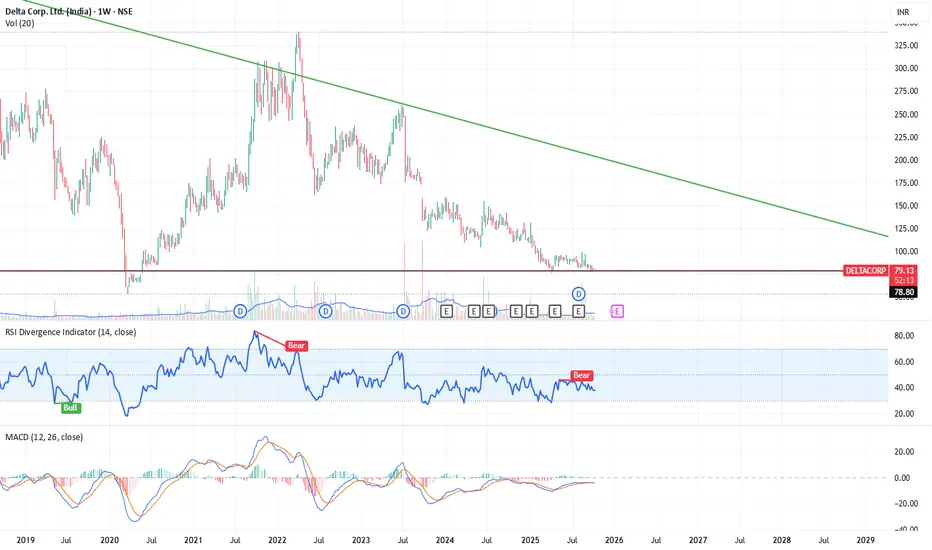The image size is (932, 550).
Task: Click 2029 on the time axis
Action: pos(865,540)
